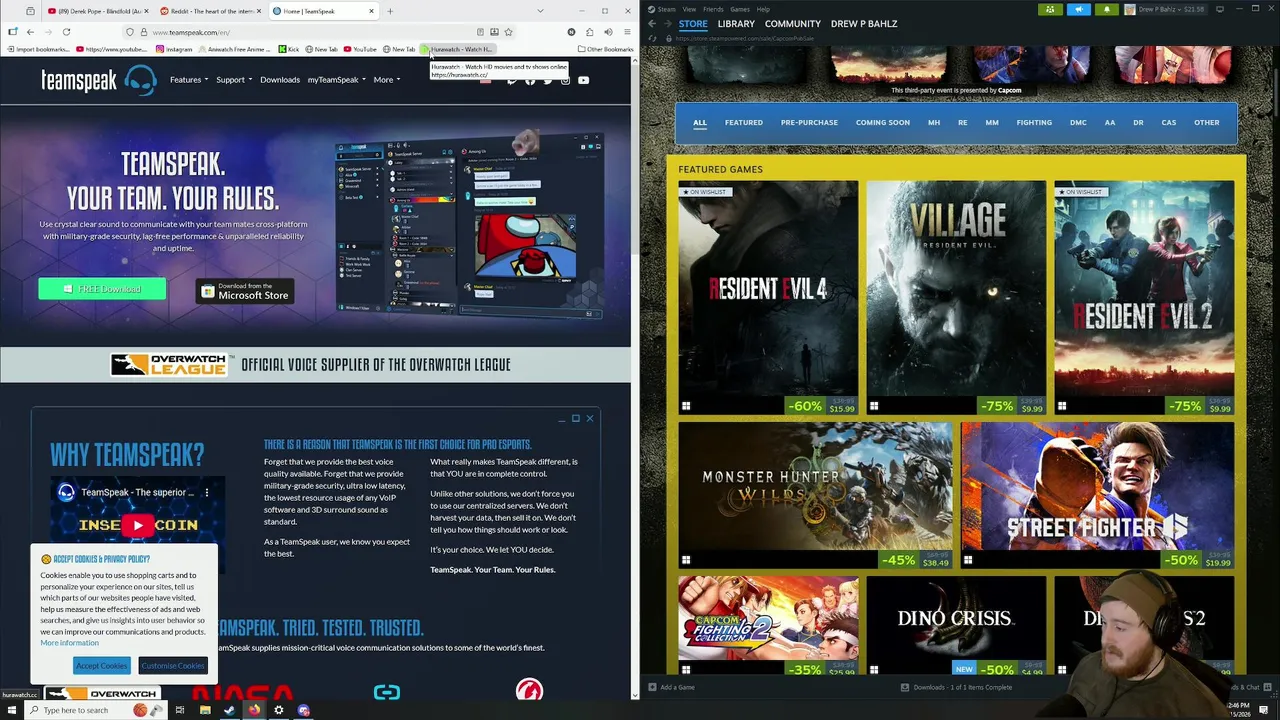The height and width of the screenshot is (720, 1280).
Task: Open the Resident Evil Village game card
Action: coord(956,298)
